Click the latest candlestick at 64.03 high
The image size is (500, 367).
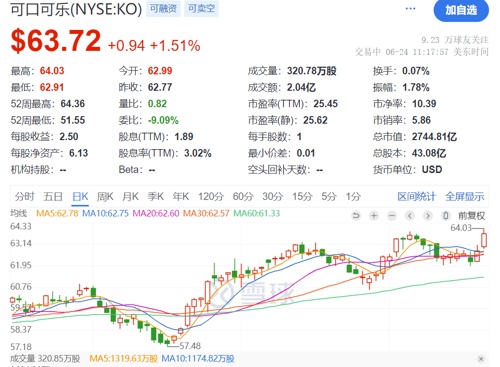[484, 240]
